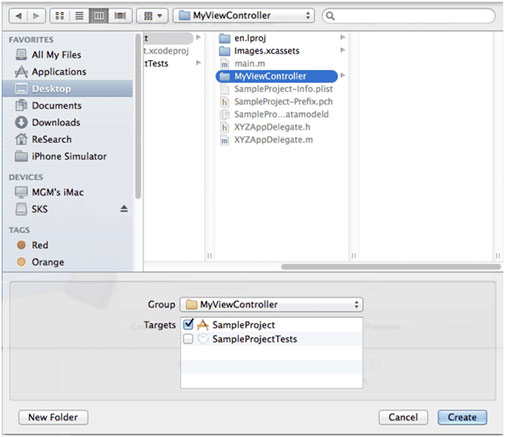Expand arrow next to MyViewController folder
The image size is (505, 437).
point(342,76)
